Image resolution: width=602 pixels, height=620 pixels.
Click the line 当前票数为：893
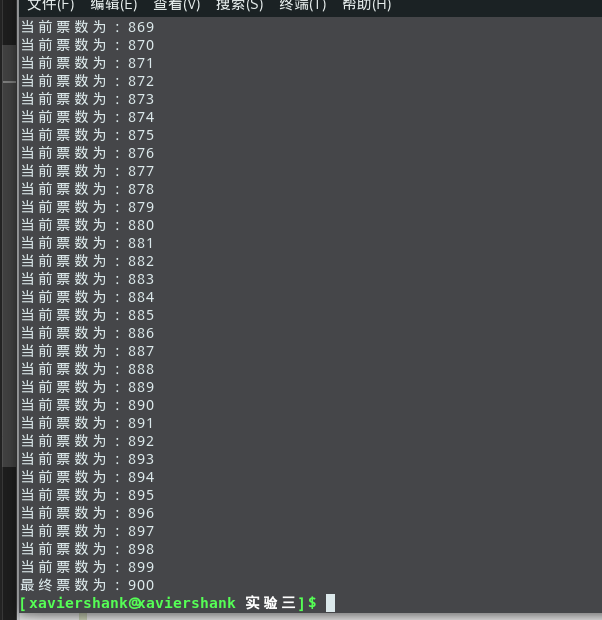point(87,459)
